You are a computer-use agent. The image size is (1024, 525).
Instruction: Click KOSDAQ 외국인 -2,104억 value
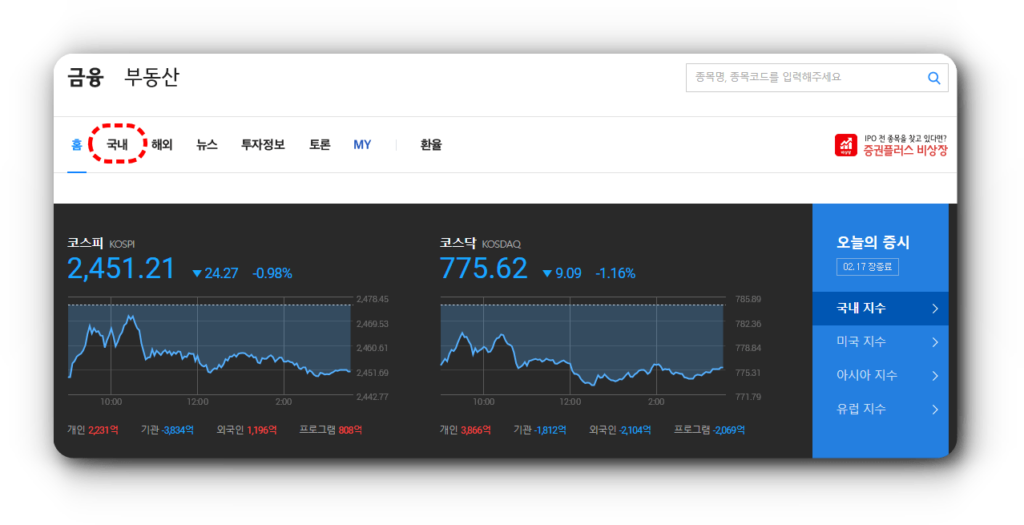click(635, 430)
